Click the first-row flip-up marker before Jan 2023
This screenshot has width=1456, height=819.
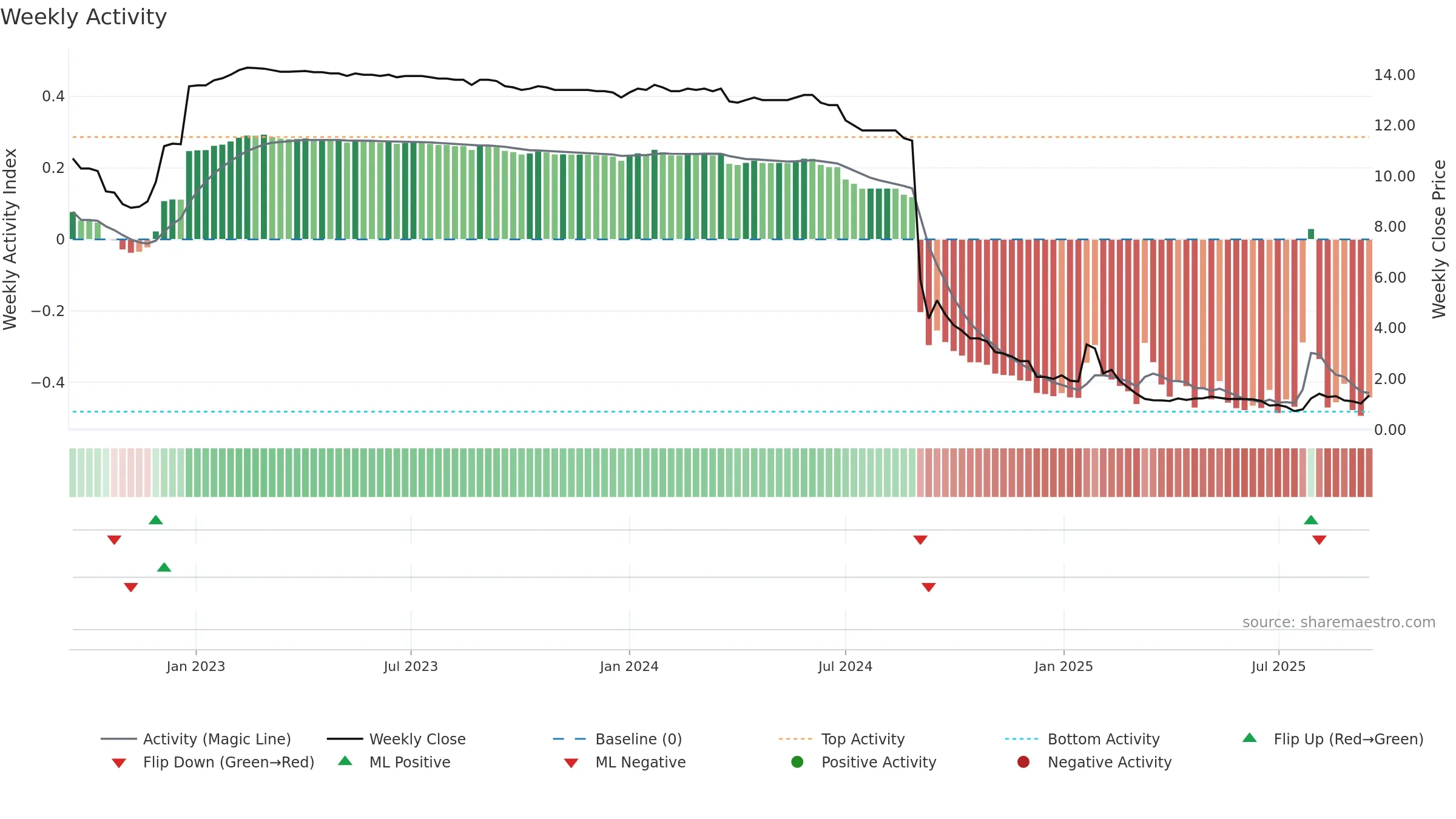coord(156,520)
